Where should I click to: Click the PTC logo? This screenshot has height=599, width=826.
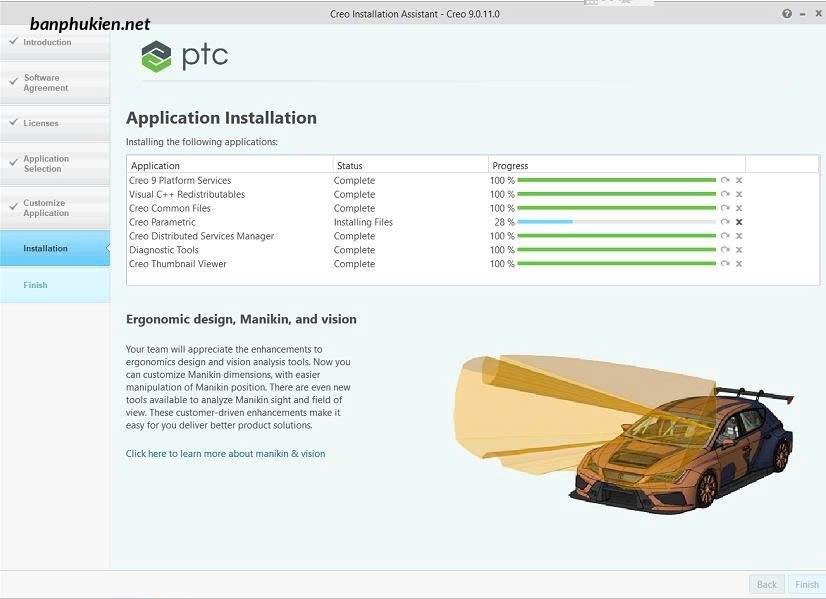coord(185,56)
